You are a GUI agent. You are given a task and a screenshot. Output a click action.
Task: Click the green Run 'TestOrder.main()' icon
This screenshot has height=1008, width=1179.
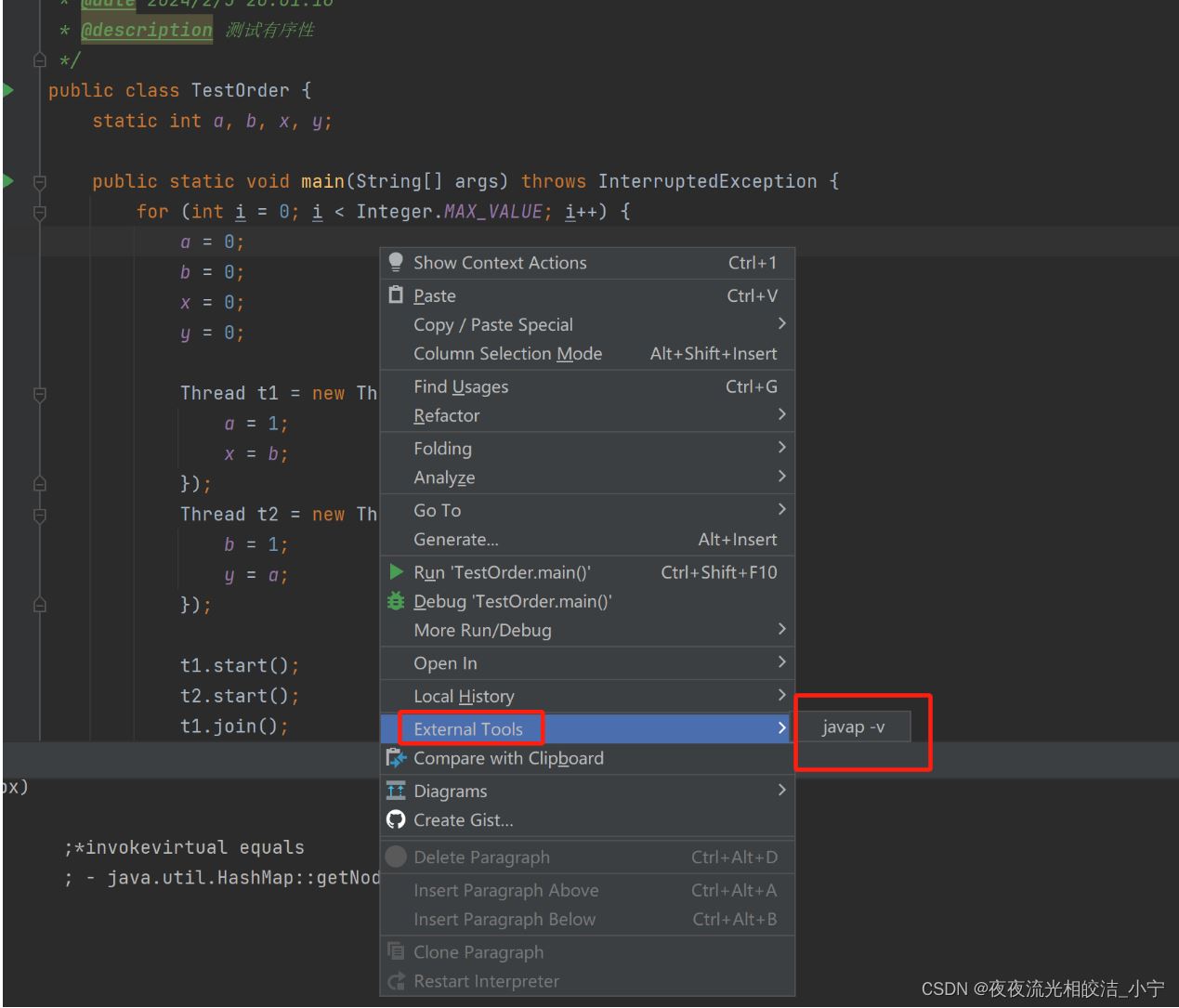click(397, 572)
